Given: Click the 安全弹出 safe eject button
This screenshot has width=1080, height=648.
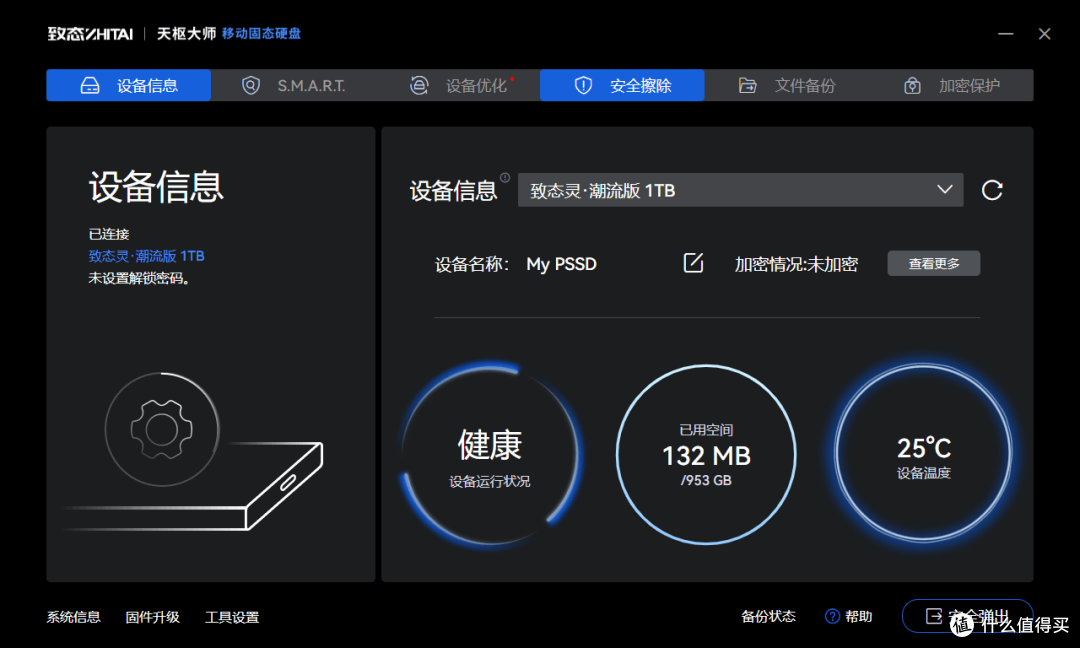Looking at the screenshot, I should [967, 616].
